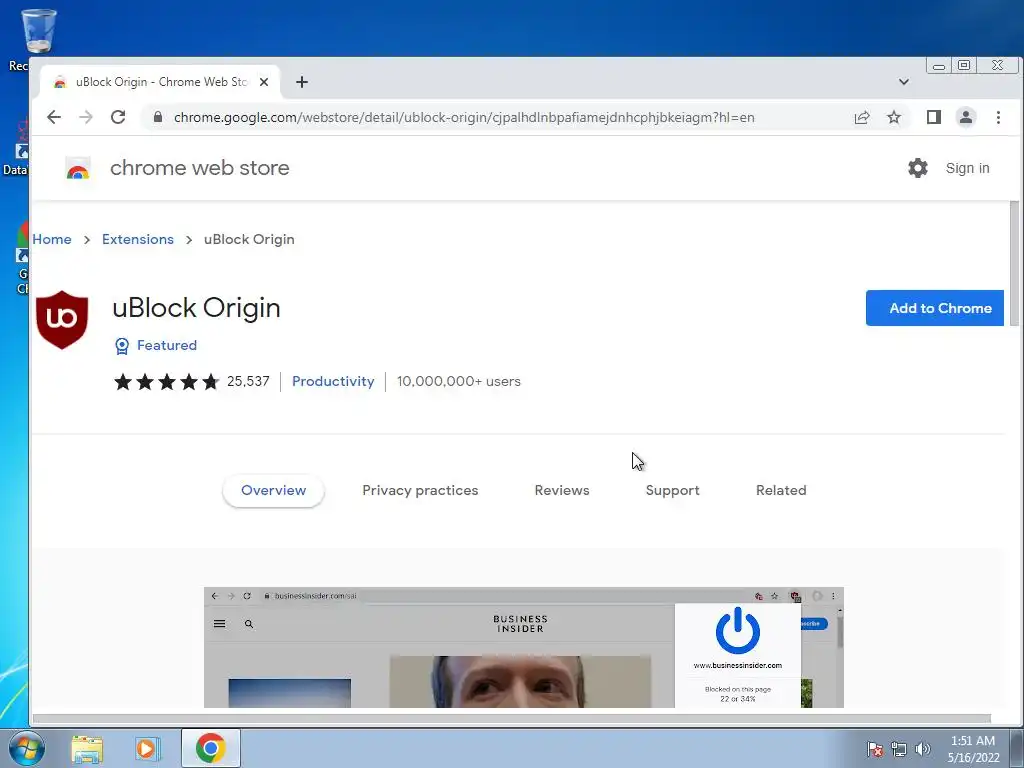The width and height of the screenshot is (1024, 768).
Task: Click the Business Insider screenshot thumbnail
Action: pyautogui.click(x=524, y=647)
